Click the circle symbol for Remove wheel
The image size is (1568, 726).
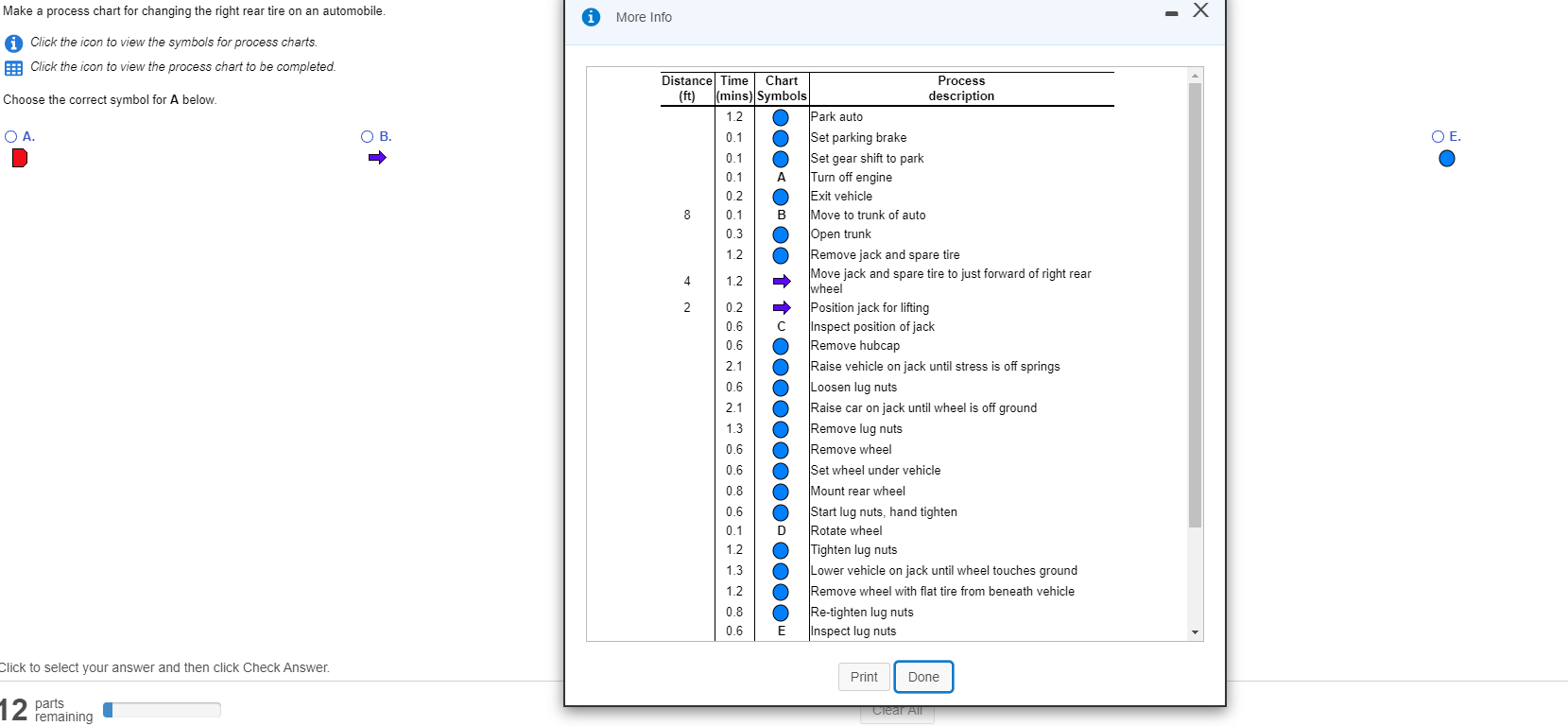point(781,450)
